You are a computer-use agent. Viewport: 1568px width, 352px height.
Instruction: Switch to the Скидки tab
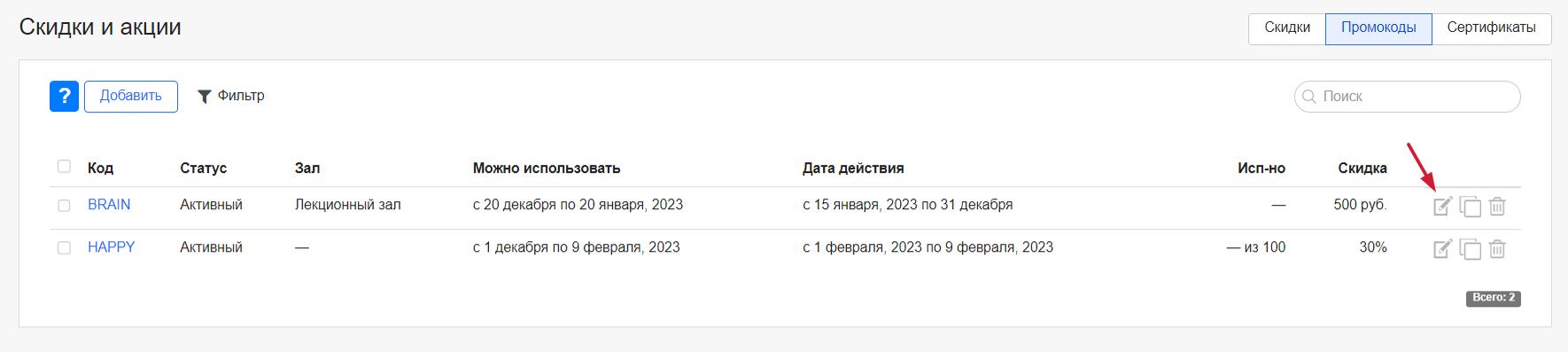1287,28
